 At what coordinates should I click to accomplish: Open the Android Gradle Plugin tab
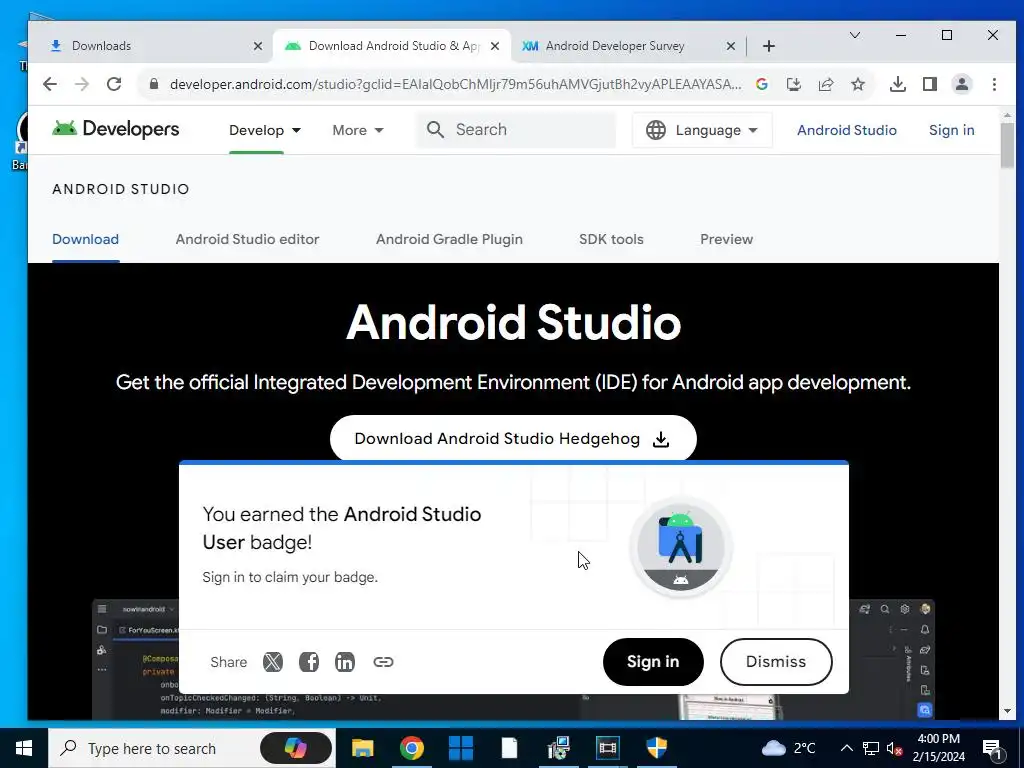click(449, 239)
